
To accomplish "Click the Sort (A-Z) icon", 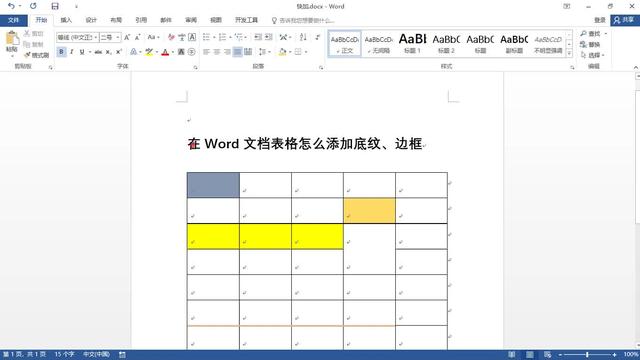I will coord(303,37).
